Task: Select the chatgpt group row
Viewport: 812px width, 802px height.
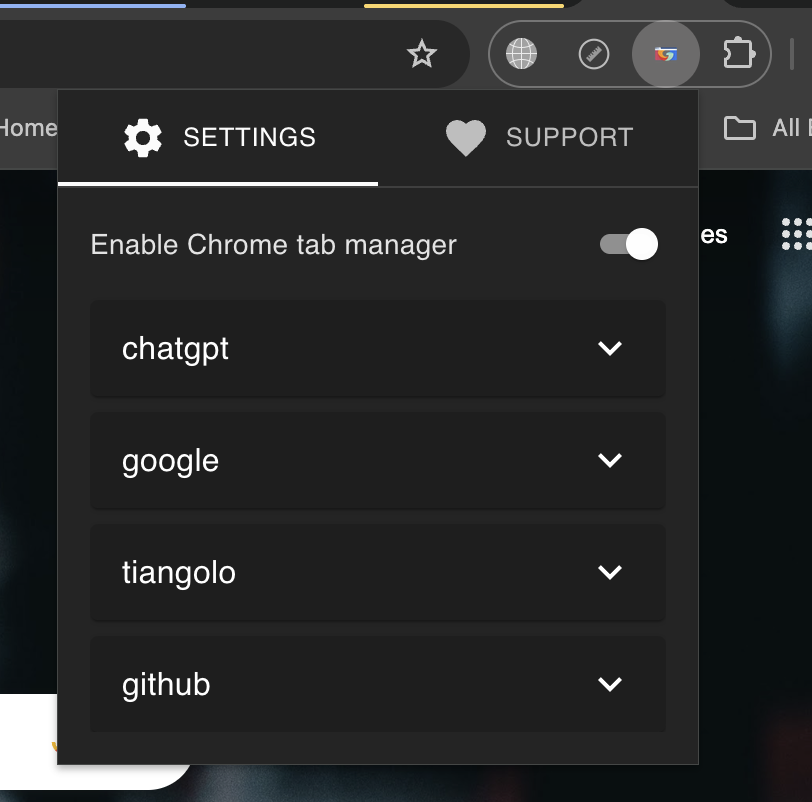Action: coord(378,348)
